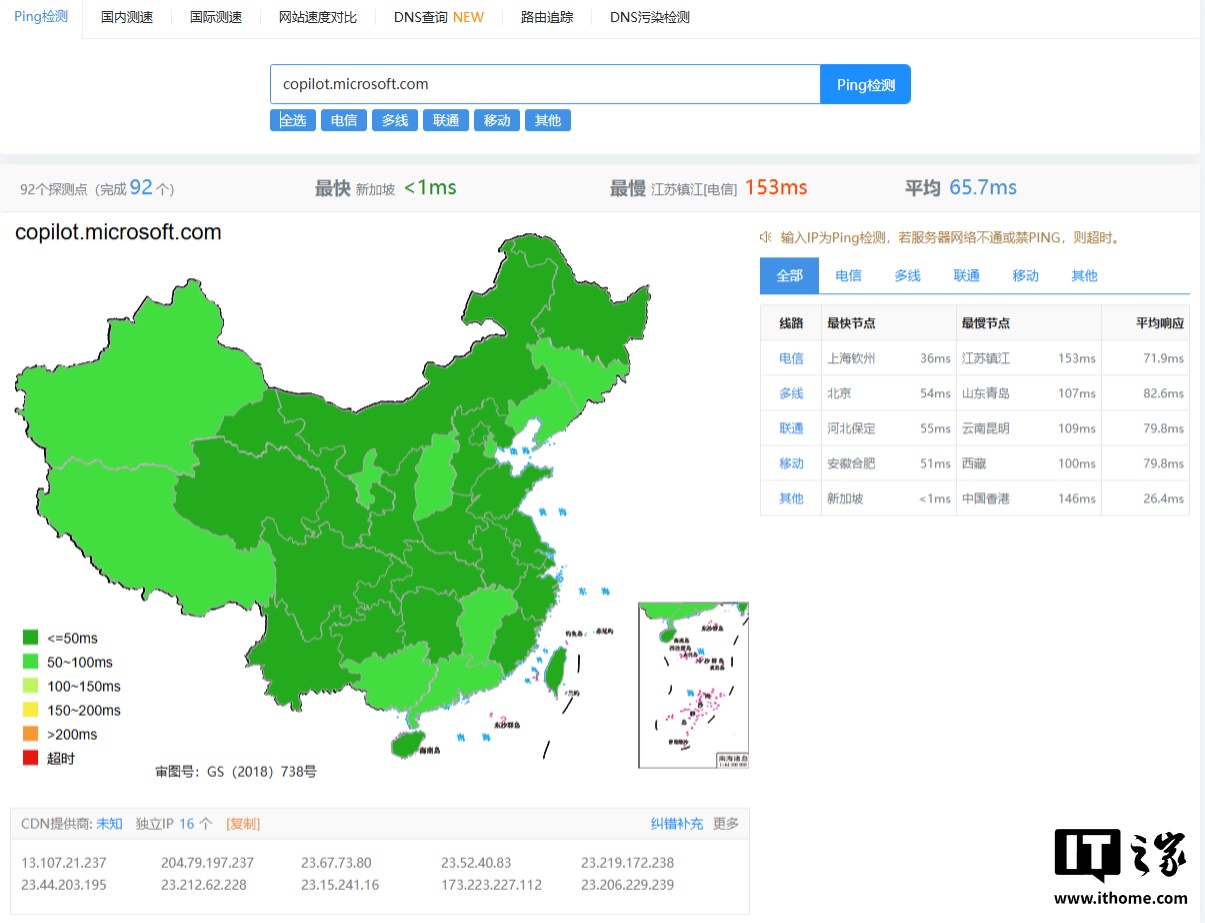The width and height of the screenshot is (1205, 923).
Task: Select the 其他 tab in results panel
Action: coord(1085,276)
